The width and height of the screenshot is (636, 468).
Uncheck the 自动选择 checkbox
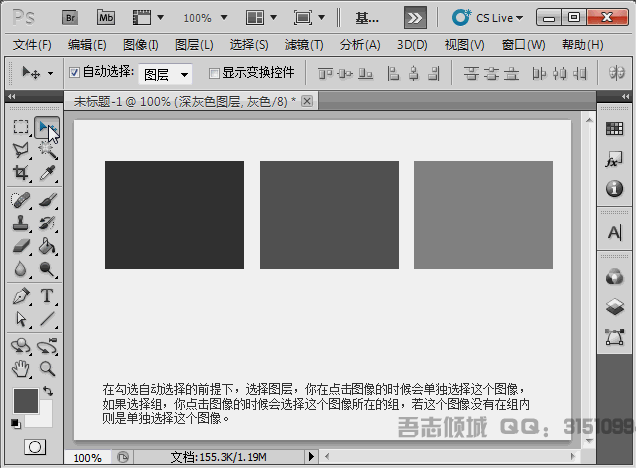click(x=75, y=73)
